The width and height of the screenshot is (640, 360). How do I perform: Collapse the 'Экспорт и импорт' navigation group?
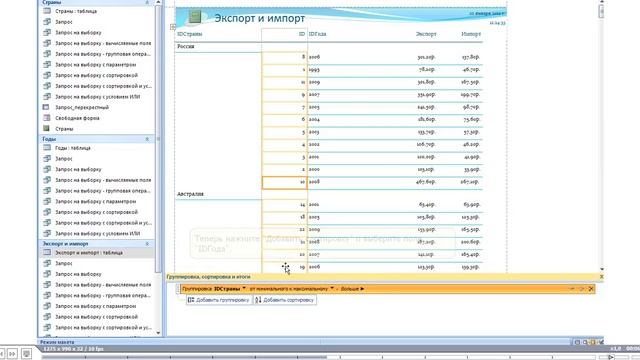[147, 244]
